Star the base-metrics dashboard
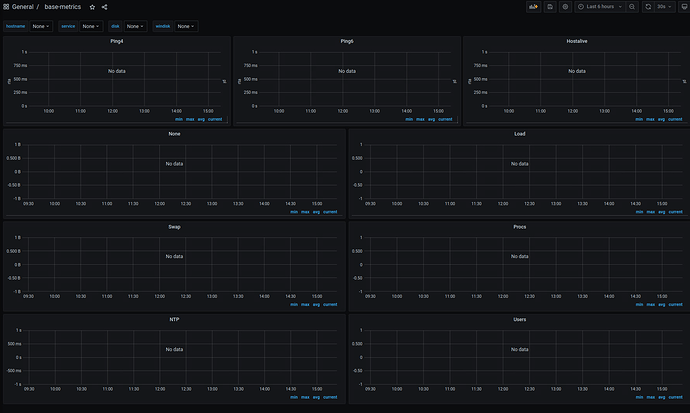The image size is (690, 413). click(92, 7)
